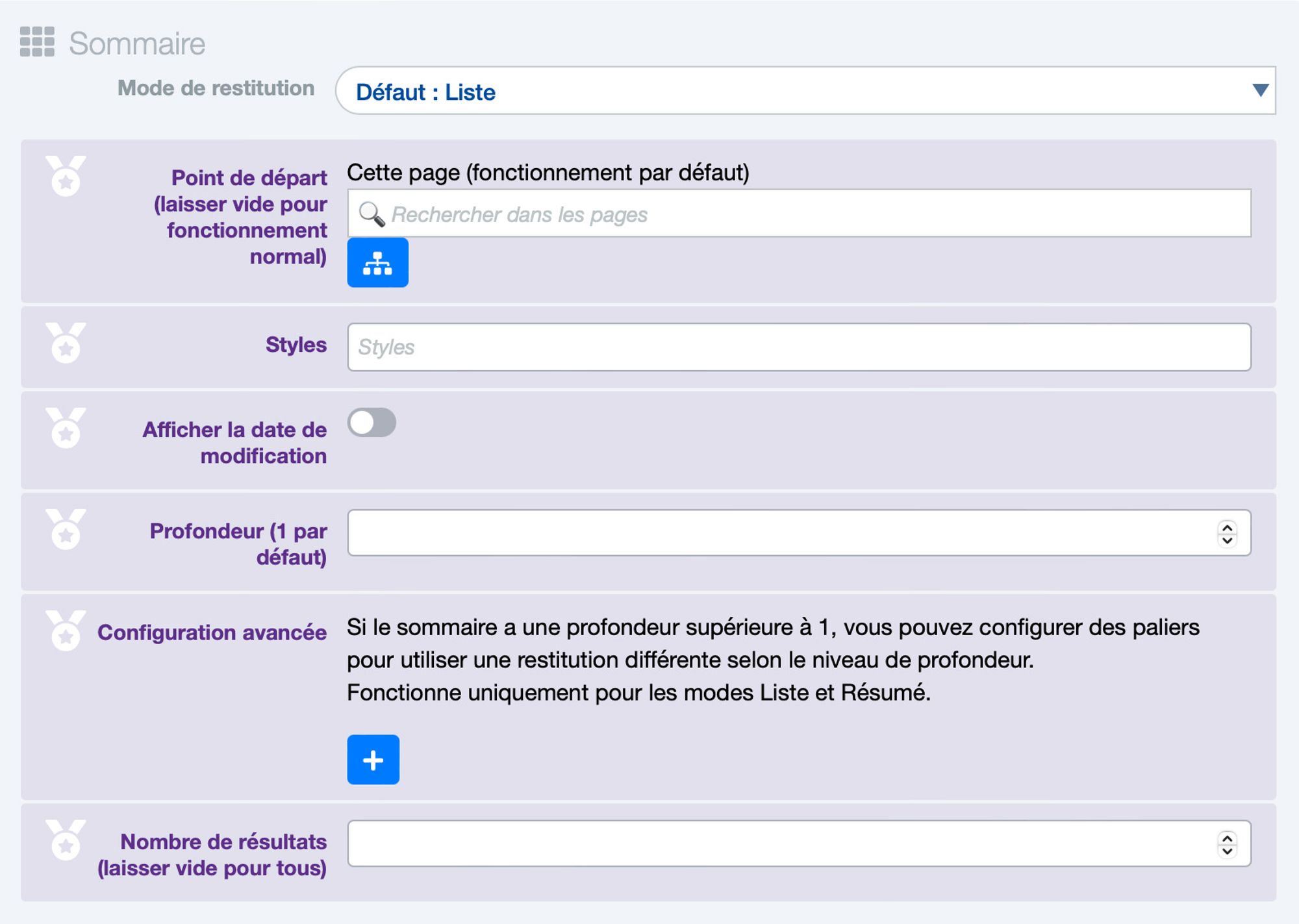Click the magnifier search icon

pyautogui.click(x=372, y=214)
